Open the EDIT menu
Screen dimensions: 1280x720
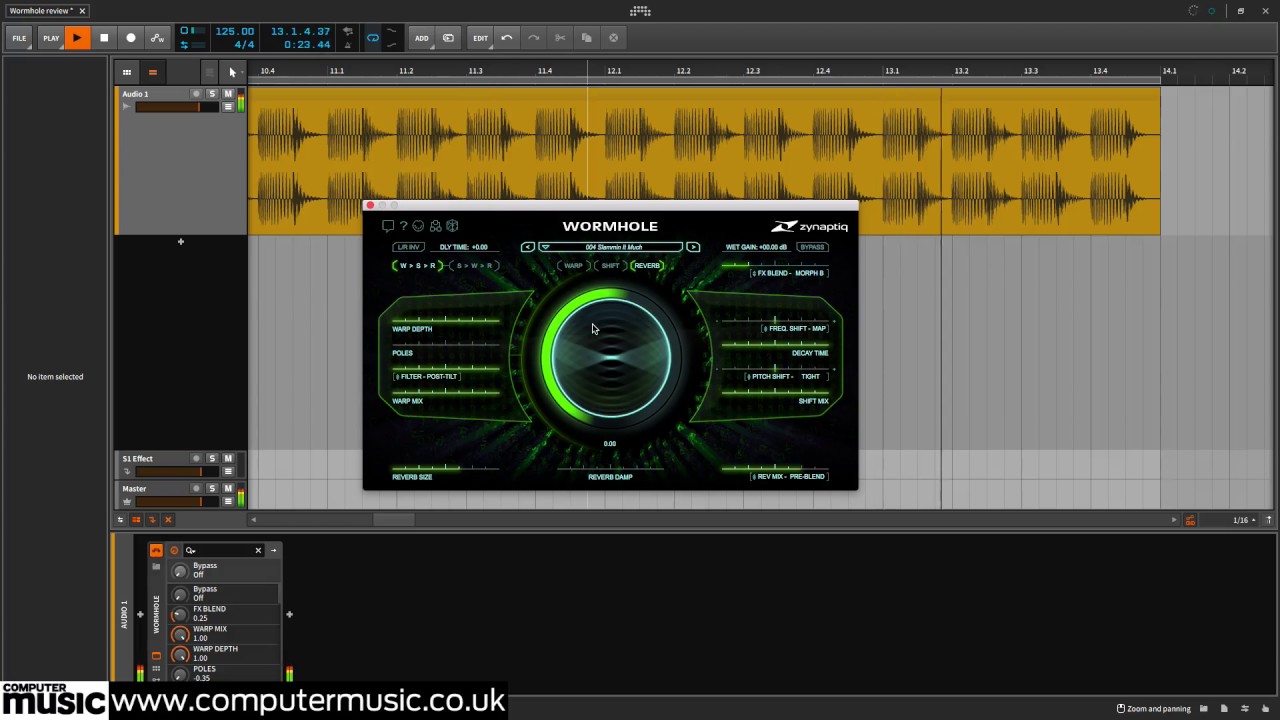(481, 38)
